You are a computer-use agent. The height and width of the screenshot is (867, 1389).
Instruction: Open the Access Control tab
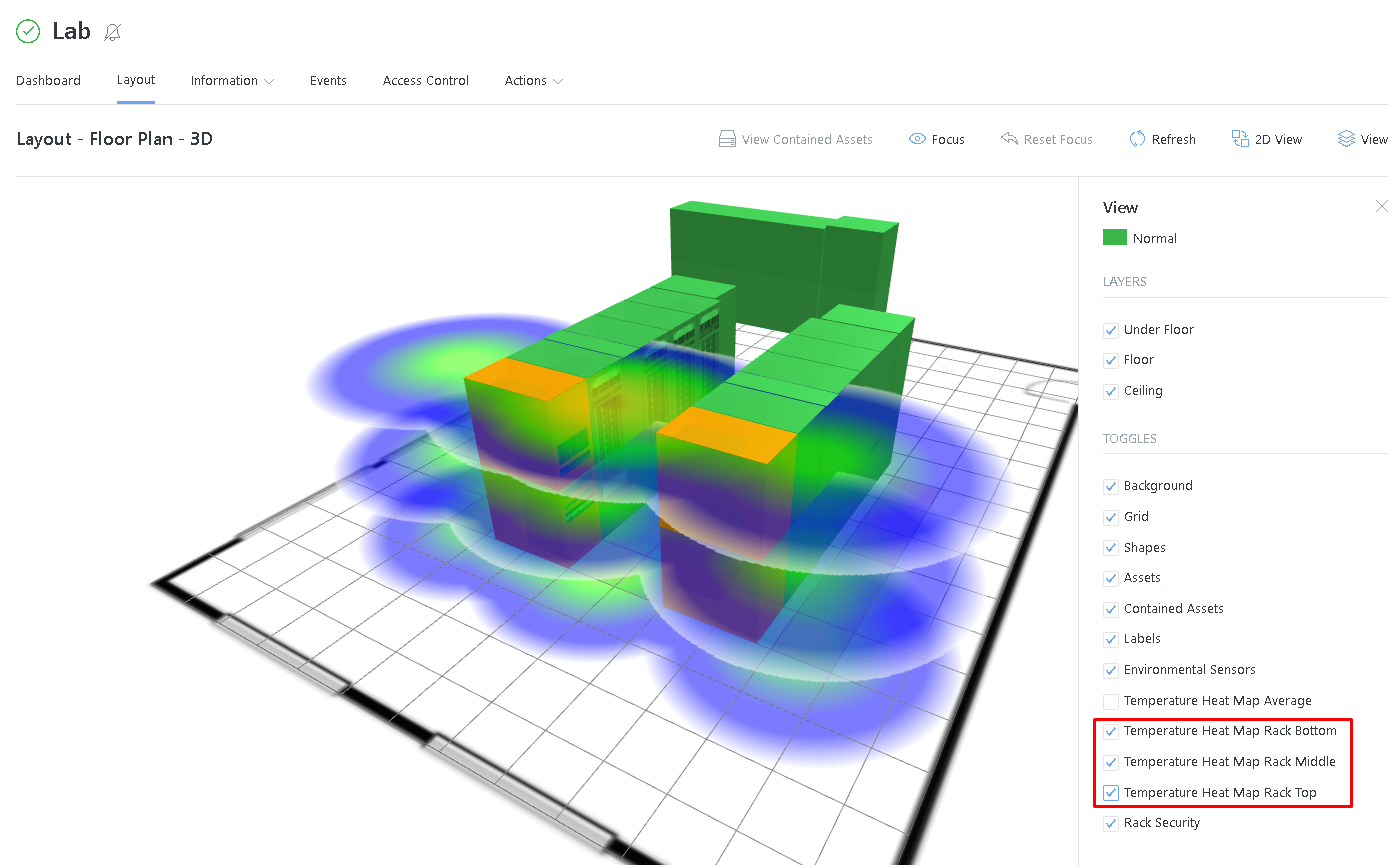(x=425, y=80)
